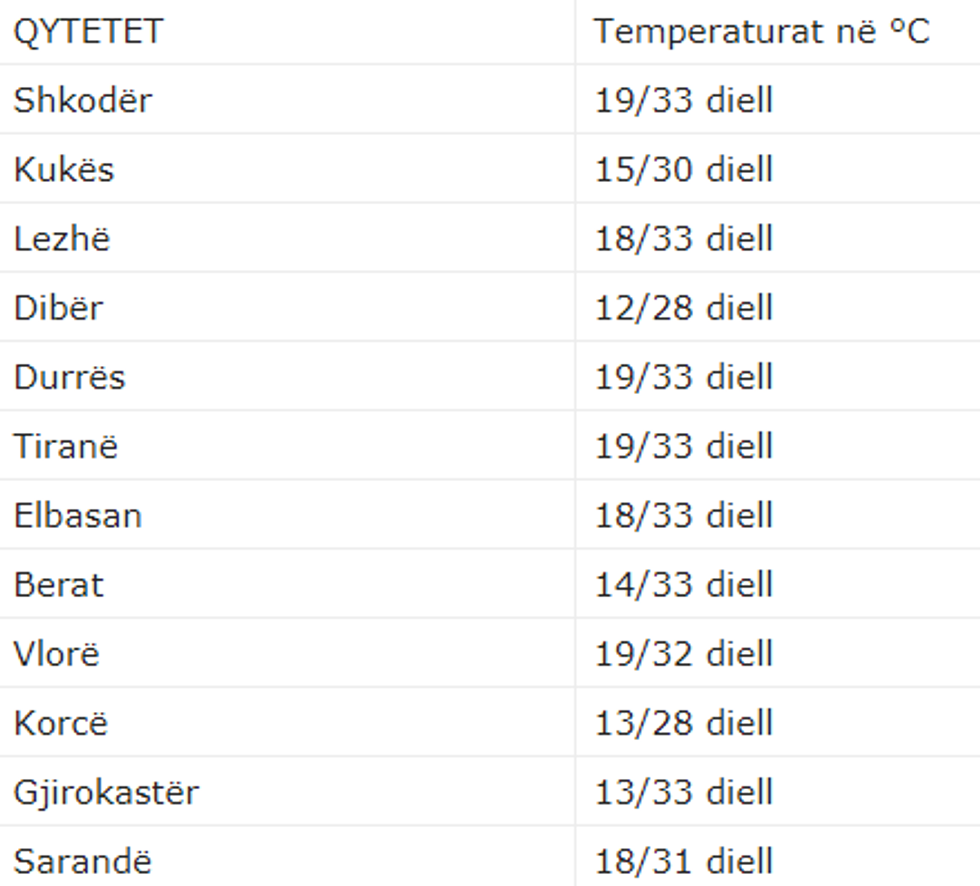The width and height of the screenshot is (980, 886).
Task: Select the Durrës city cell
Action: 69,377
